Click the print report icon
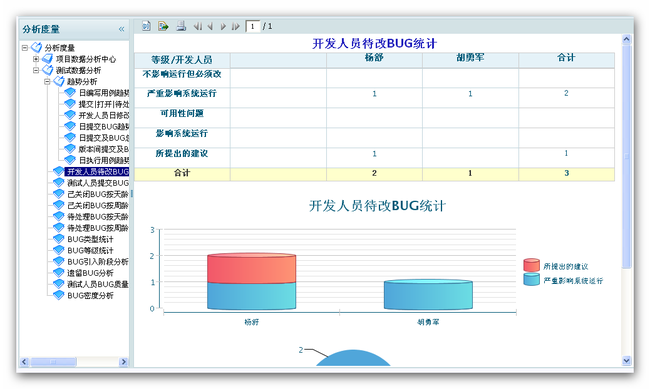Image resolution: width=650 pixels, height=389 pixels. 181,26
